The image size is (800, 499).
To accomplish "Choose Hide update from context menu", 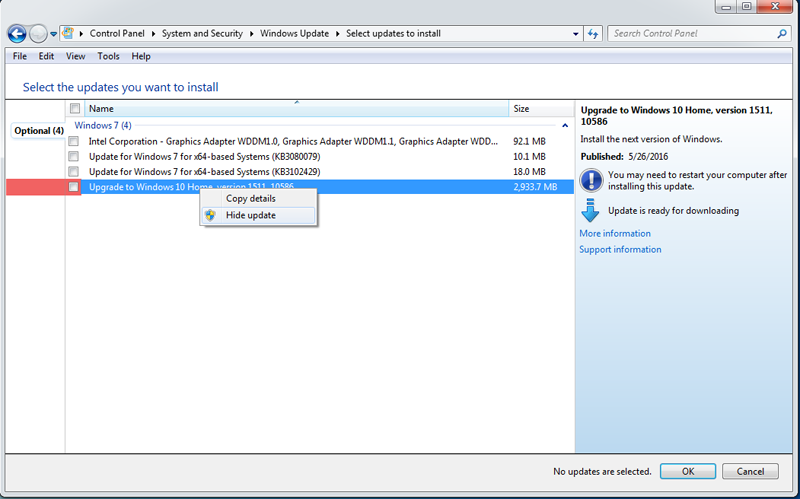I will click(x=251, y=215).
